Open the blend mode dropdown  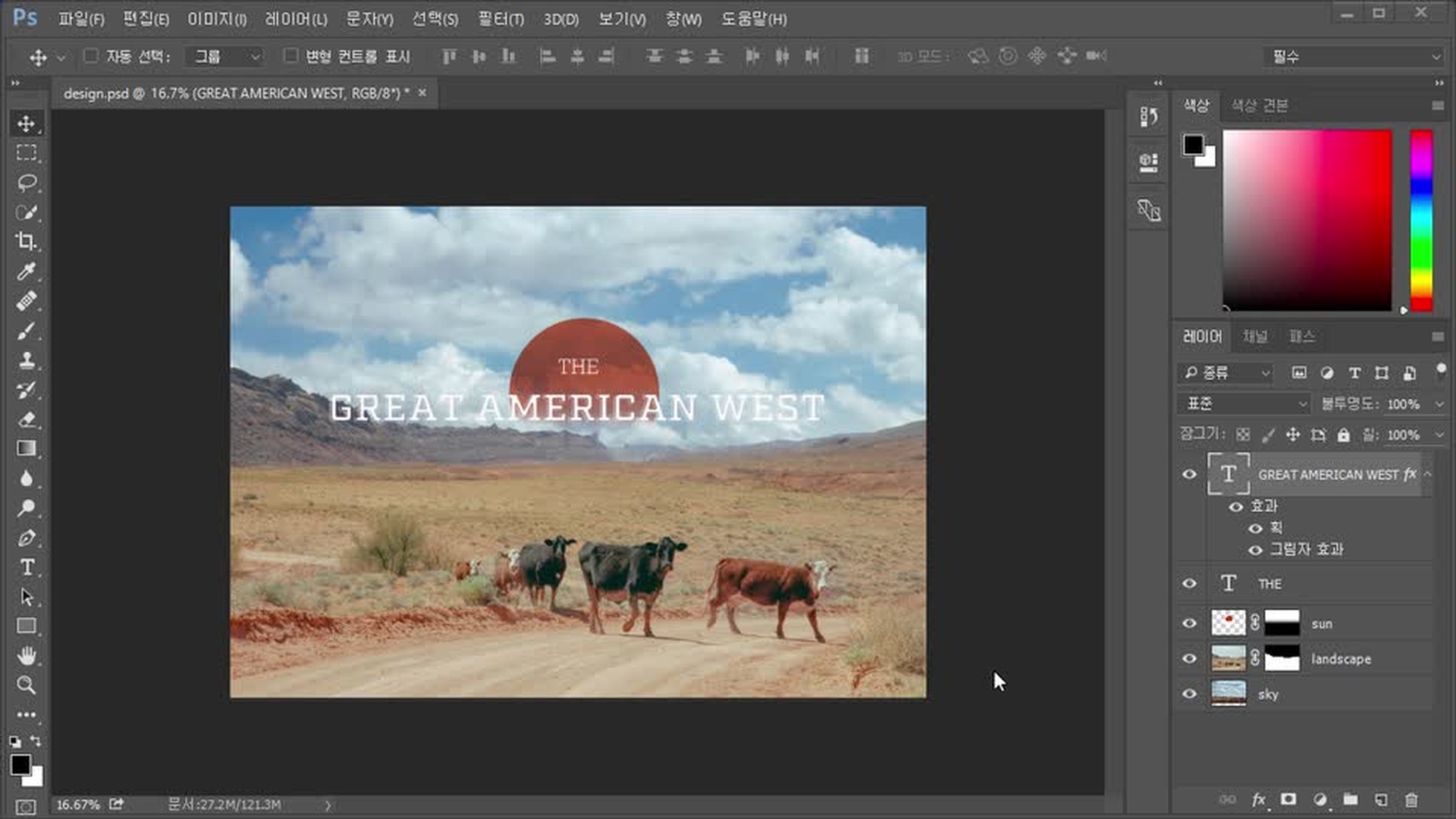tap(1244, 403)
